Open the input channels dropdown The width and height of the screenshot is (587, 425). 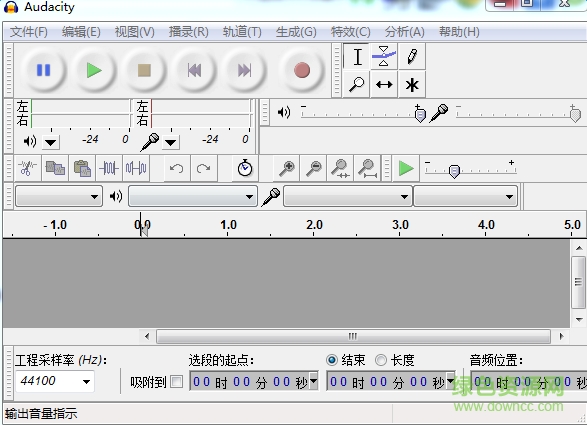(465, 196)
